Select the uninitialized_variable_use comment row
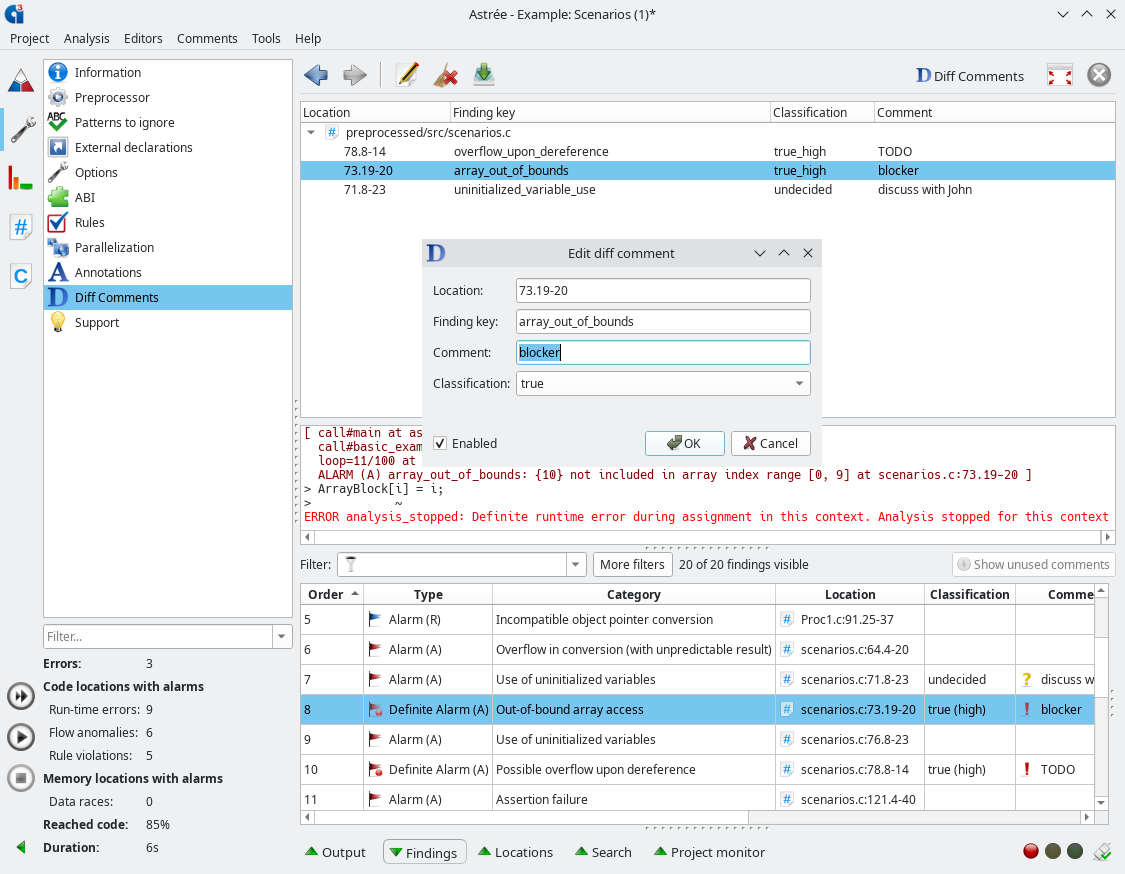 tap(707, 189)
